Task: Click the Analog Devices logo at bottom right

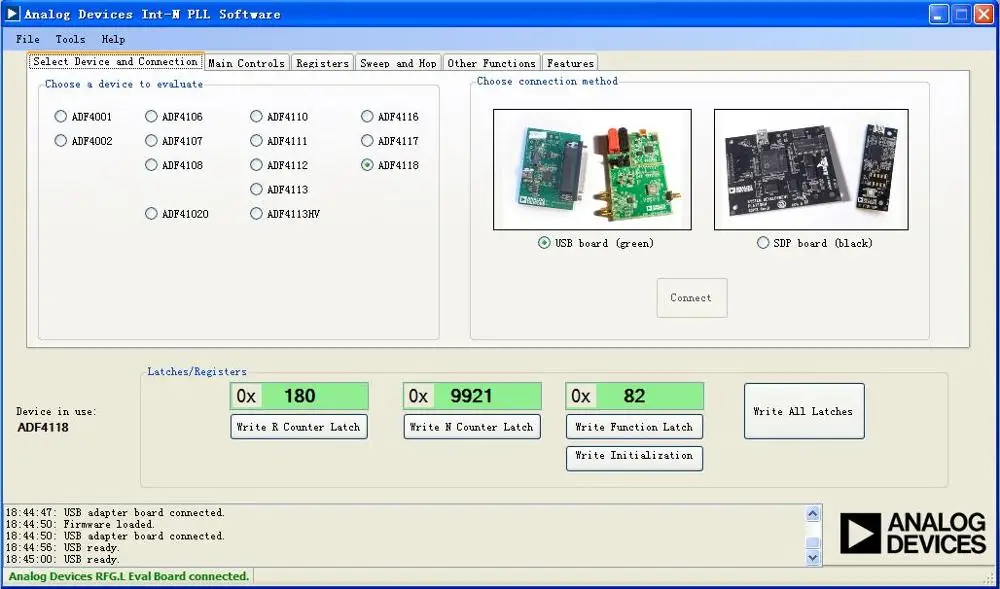Action: click(913, 534)
